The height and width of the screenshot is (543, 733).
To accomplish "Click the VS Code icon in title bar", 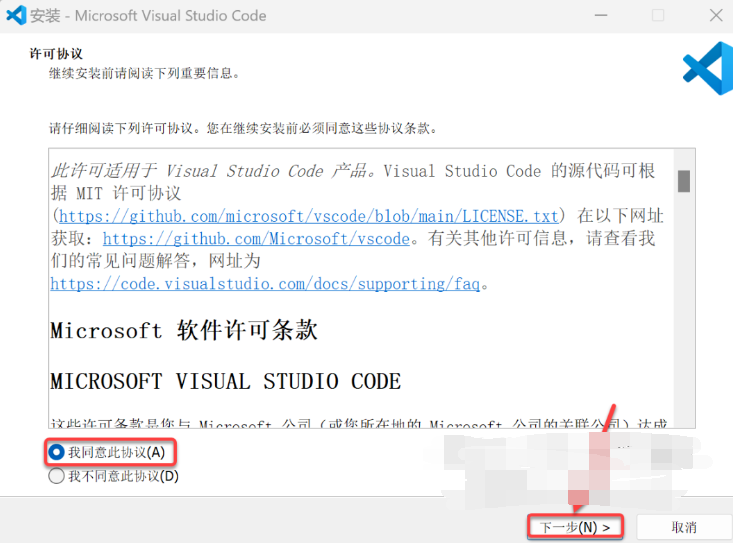I will [x=16, y=15].
